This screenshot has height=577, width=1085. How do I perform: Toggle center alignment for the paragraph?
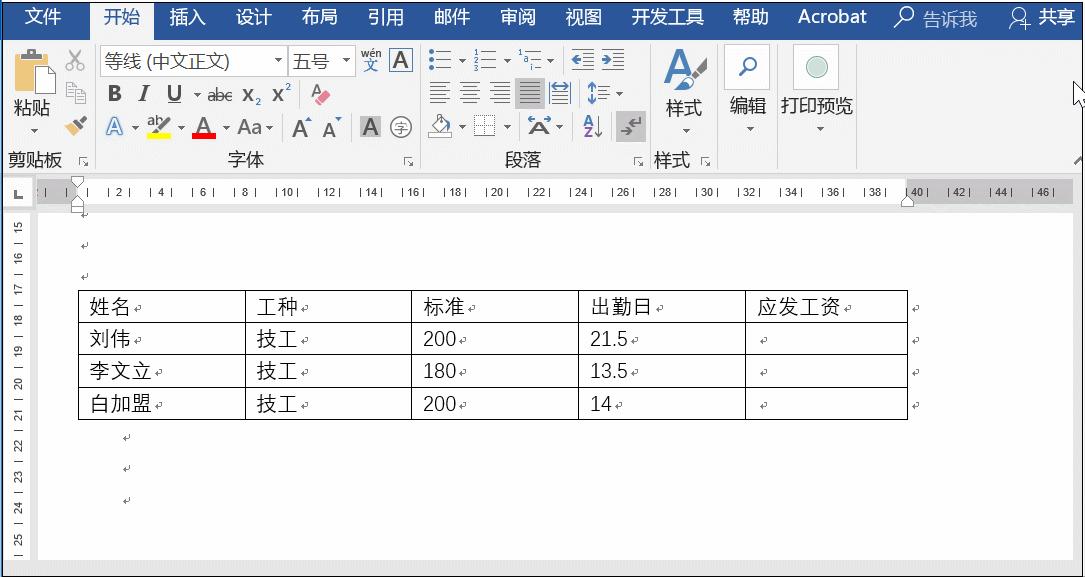pos(469,93)
